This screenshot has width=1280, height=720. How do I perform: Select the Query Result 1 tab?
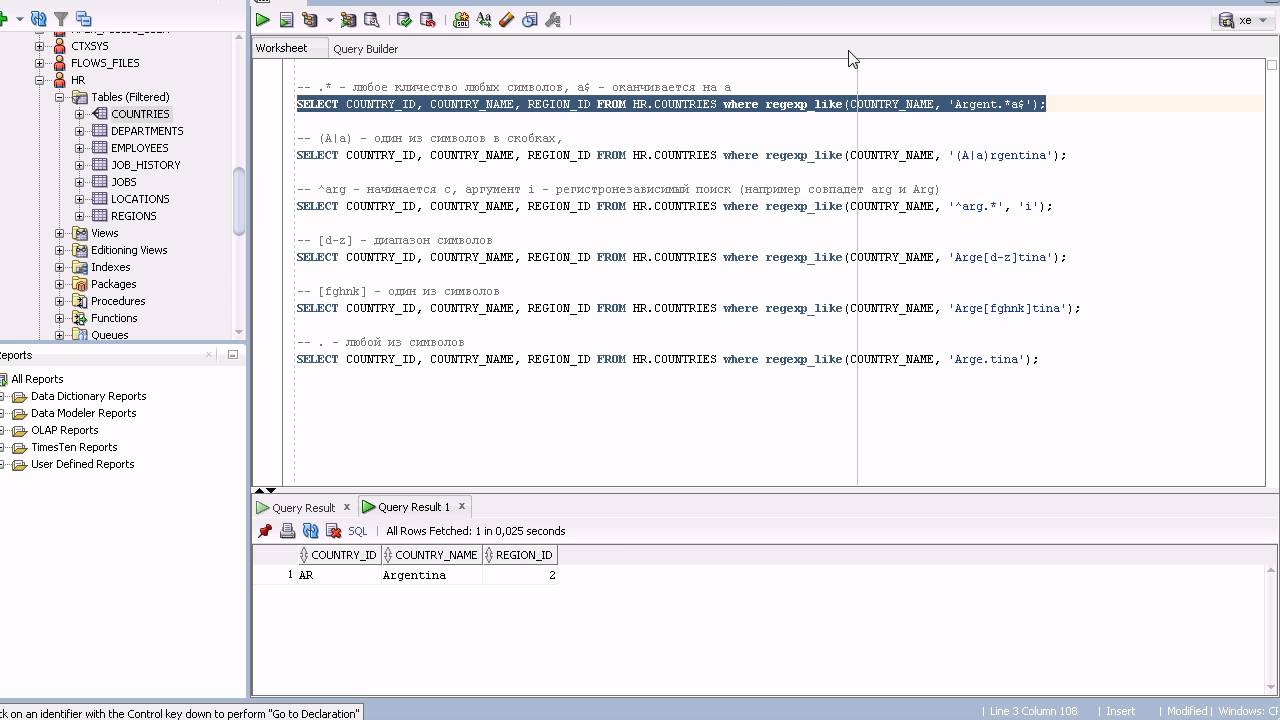point(414,507)
